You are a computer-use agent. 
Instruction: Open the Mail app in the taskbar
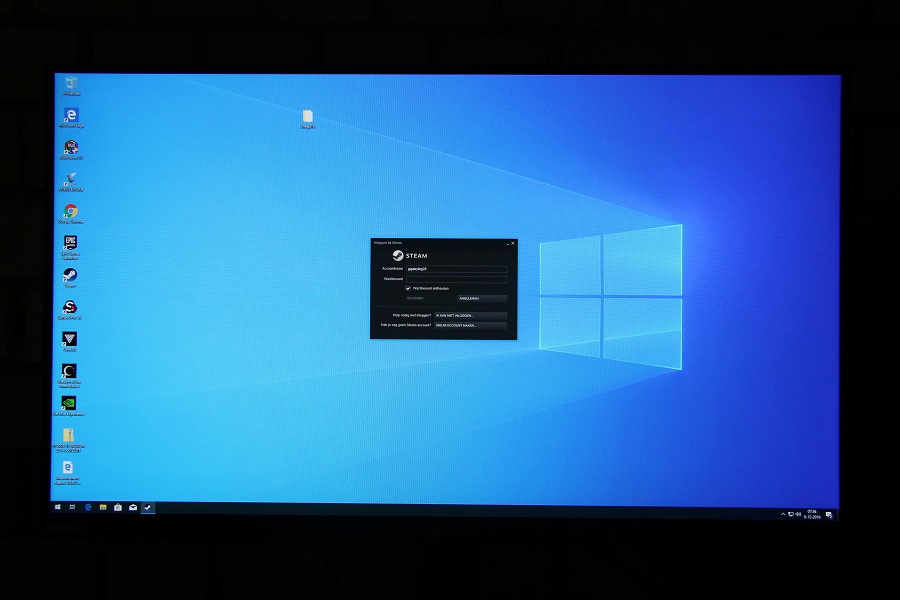coord(133,508)
